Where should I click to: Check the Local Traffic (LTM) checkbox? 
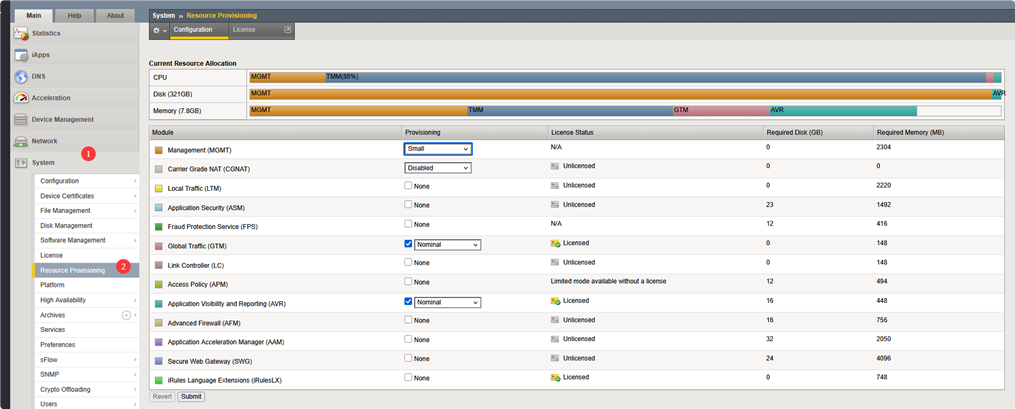click(x=408, y=186)
